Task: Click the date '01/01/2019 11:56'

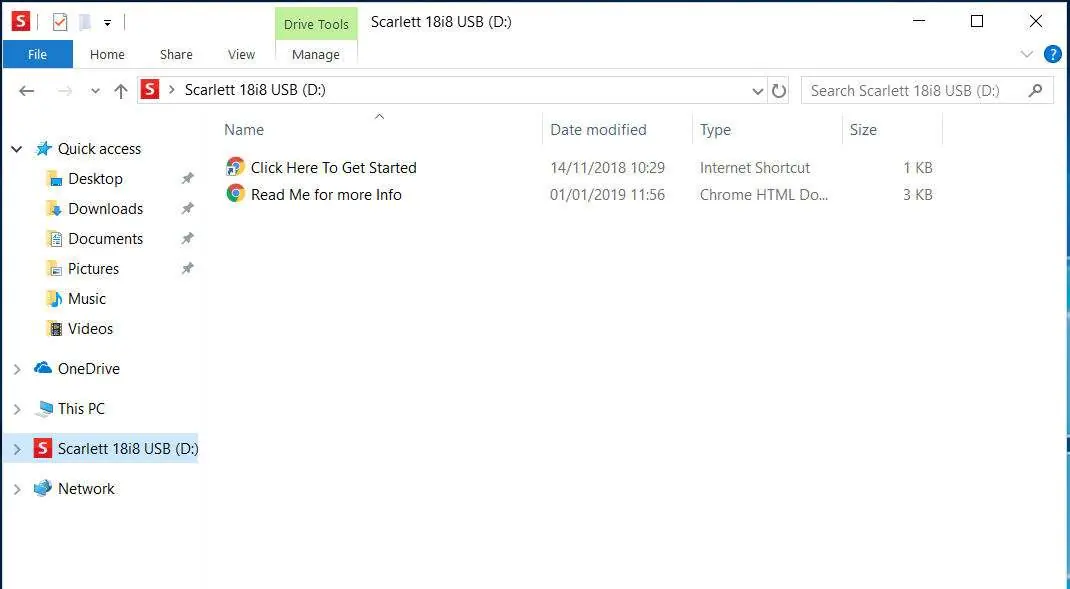Action: click(607, 195)
